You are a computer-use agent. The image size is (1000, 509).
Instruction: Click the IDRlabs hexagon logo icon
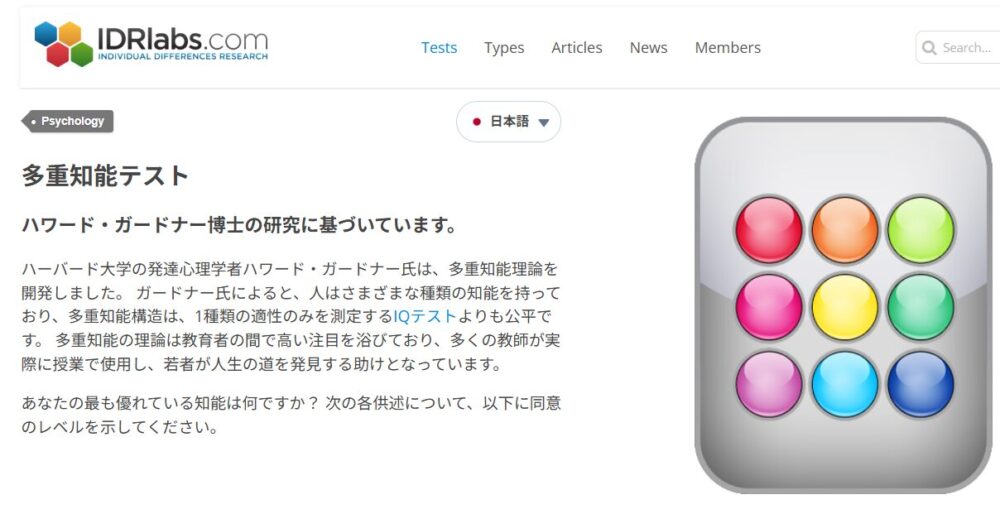click(64, 44)
